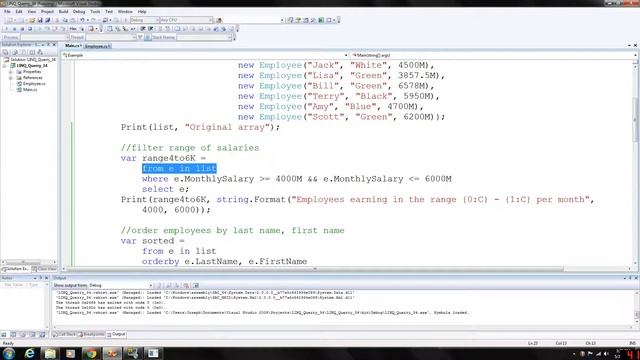Click the Solution Explorer properties icon

[x=6, y=52]
